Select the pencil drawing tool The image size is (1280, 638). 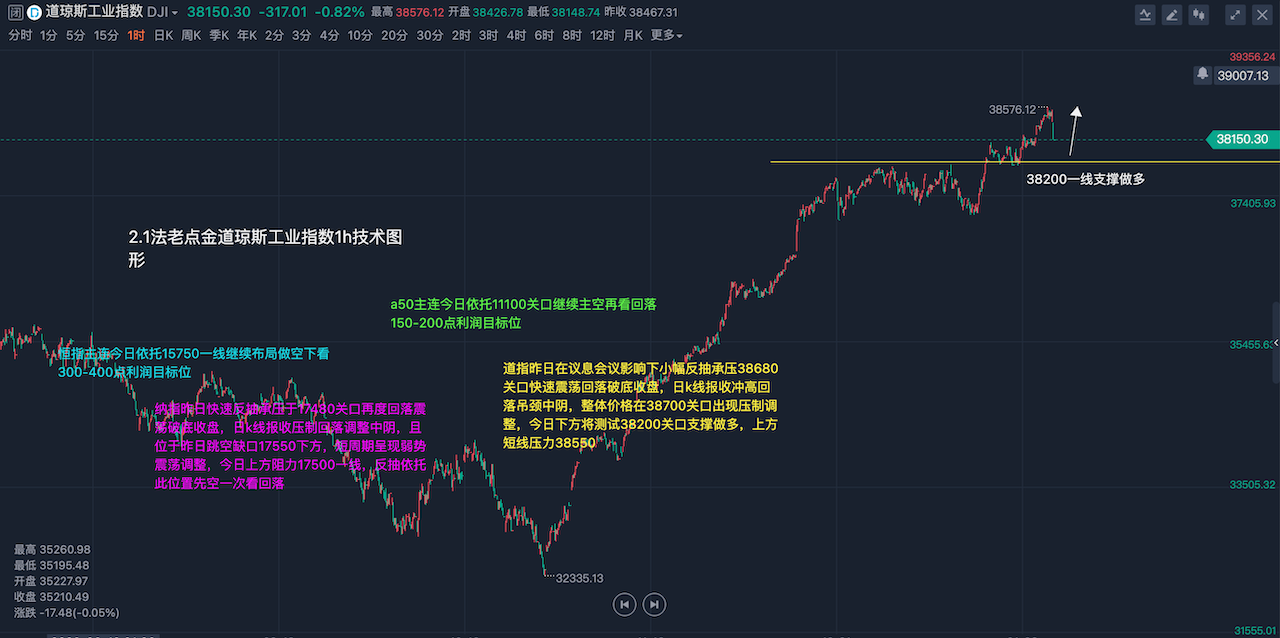[x=1172, y=14]
